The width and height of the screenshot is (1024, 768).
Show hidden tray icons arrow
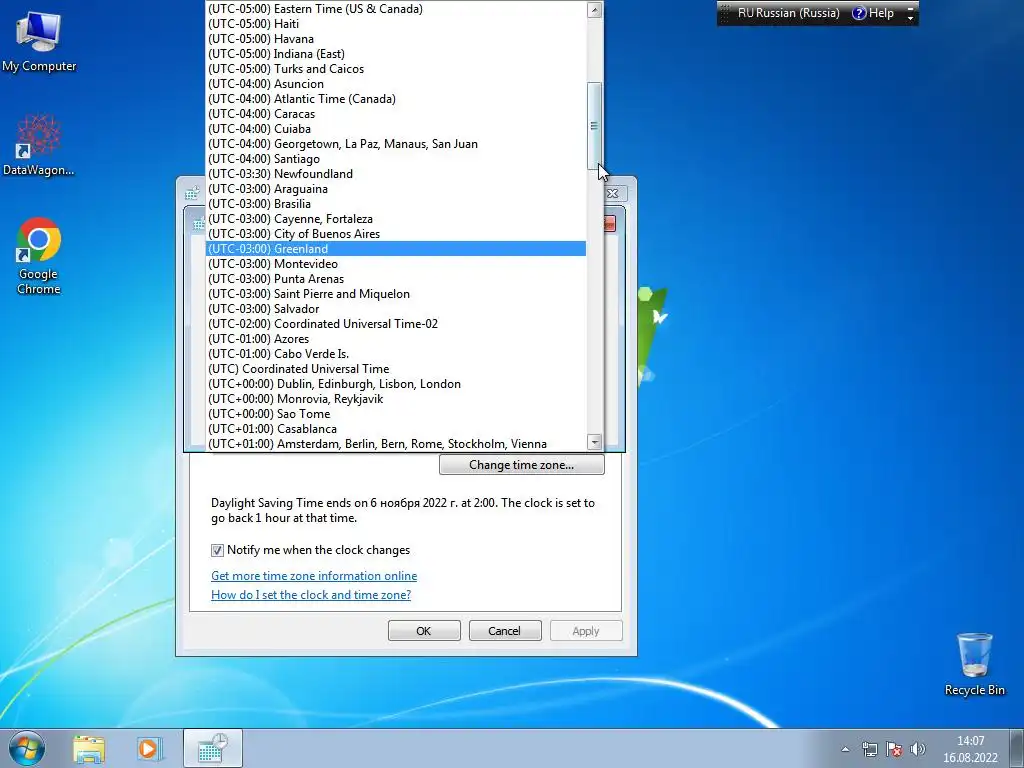coord(845,749)
